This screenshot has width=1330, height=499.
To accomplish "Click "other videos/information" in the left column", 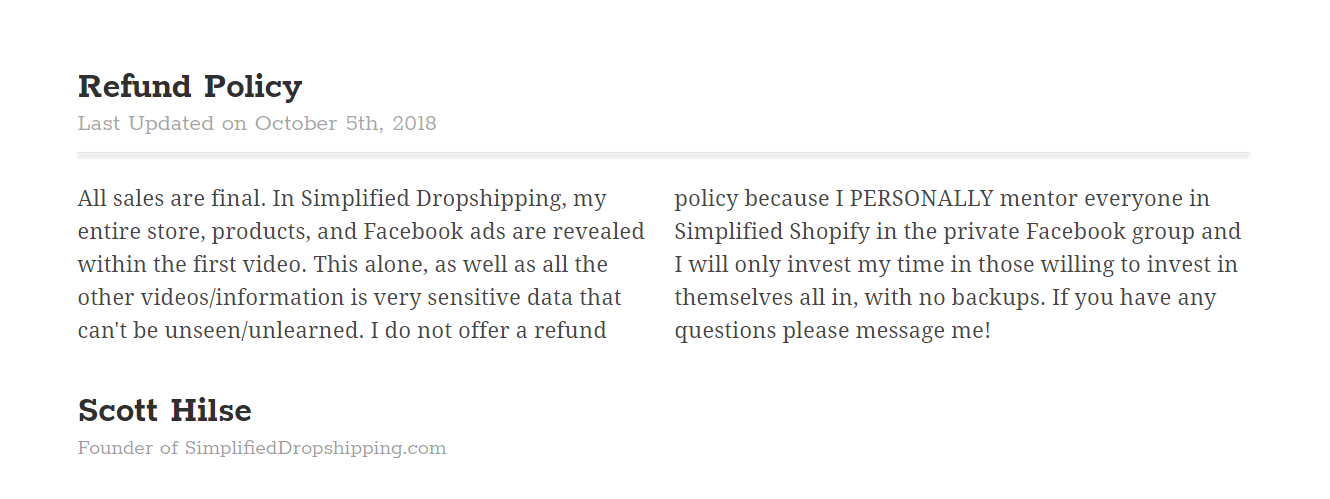I will coord(196,298).
